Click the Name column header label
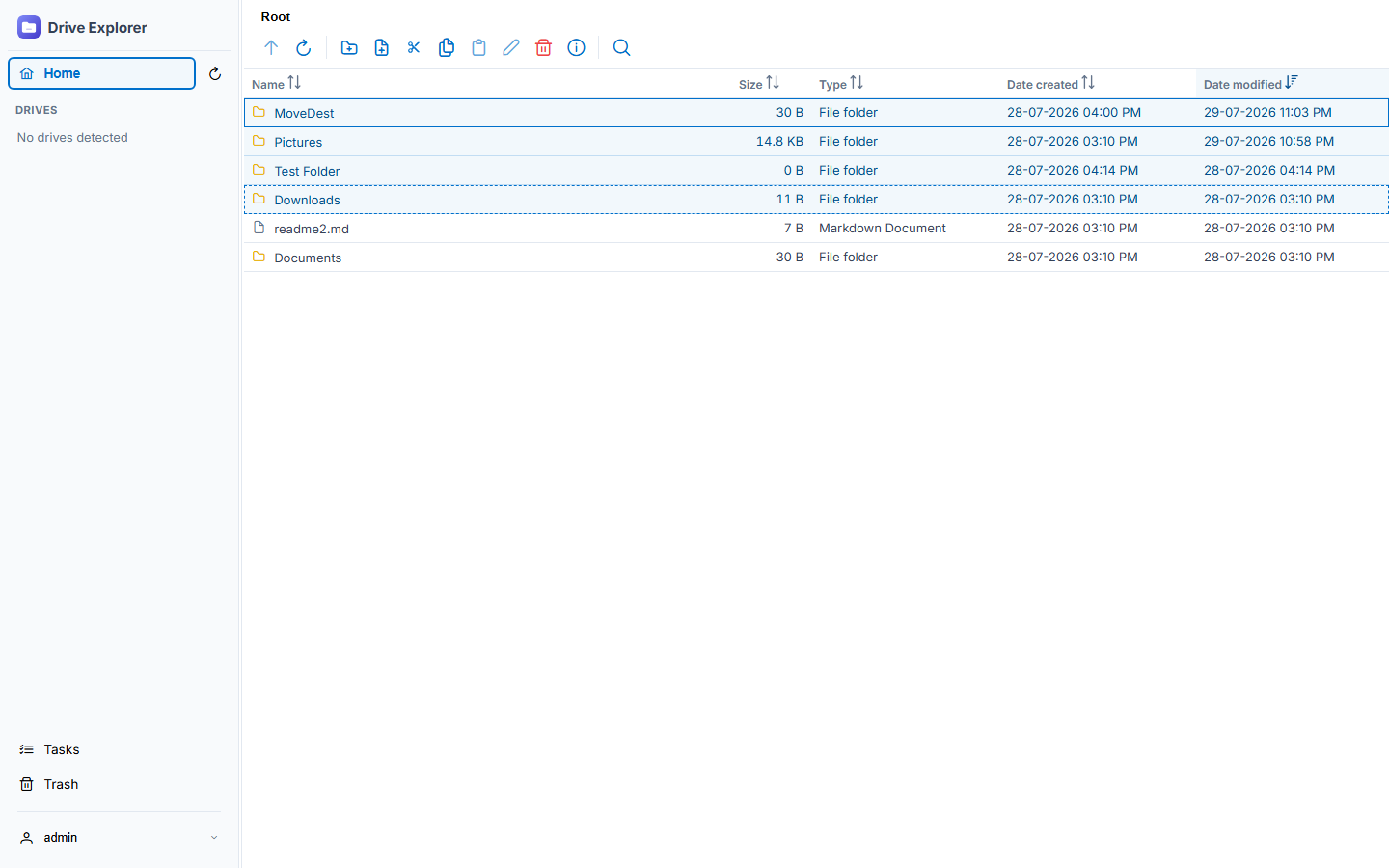 pos(268,85)
